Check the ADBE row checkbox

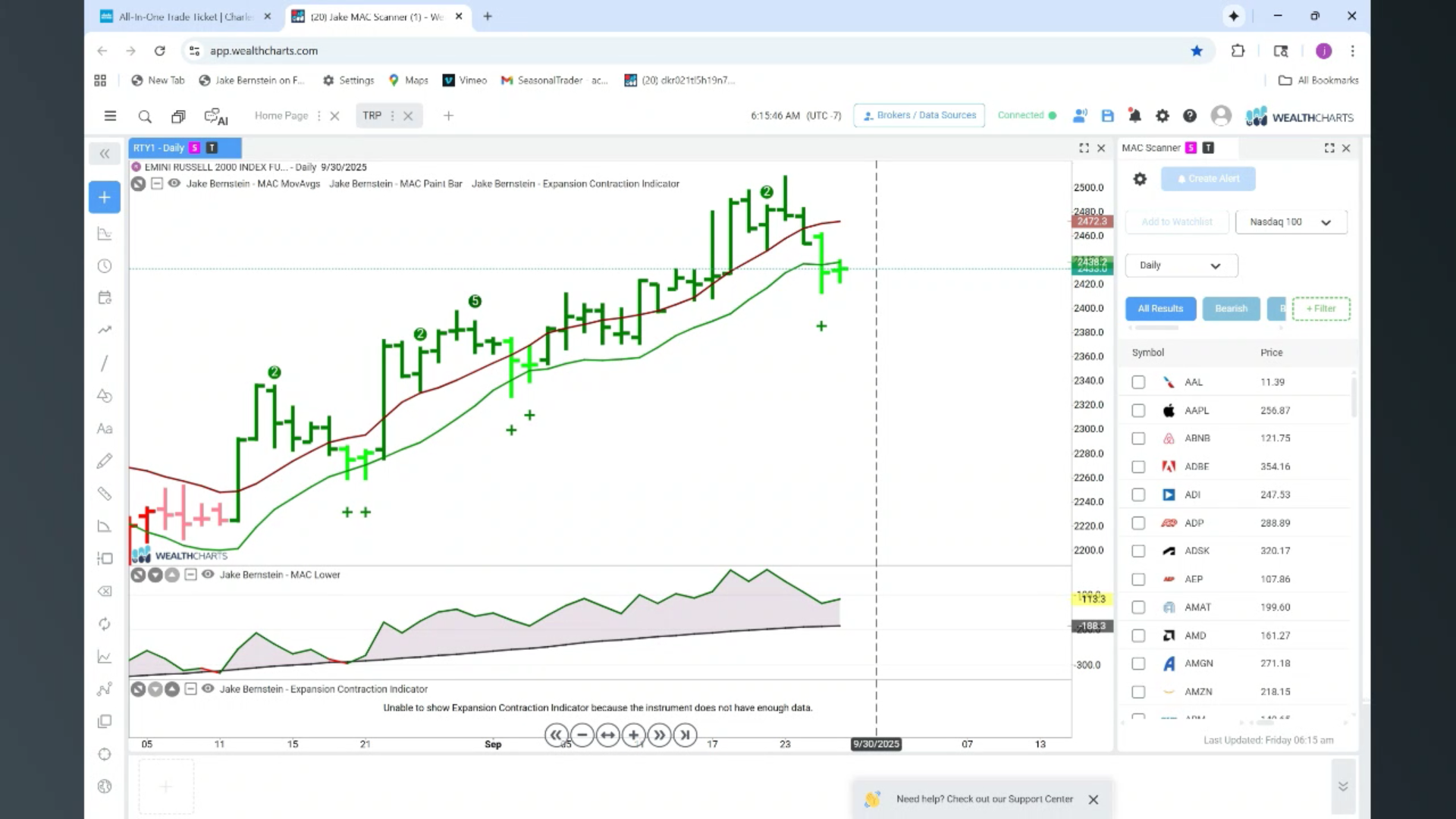(x=1138, y=467)
